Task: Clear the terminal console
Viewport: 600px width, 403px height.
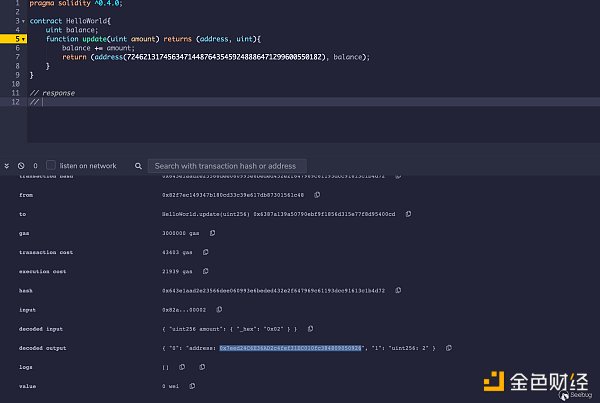Action: click(x=21, y=165)
